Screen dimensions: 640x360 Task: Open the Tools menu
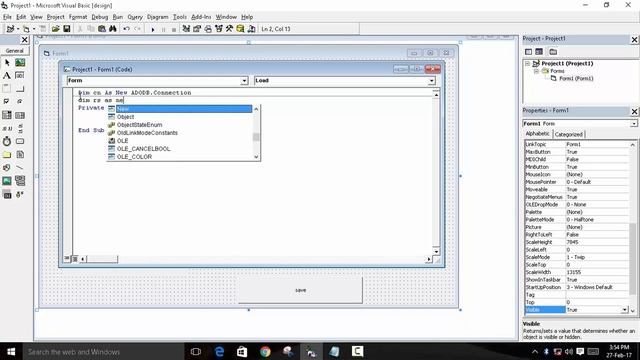[180, 17]
